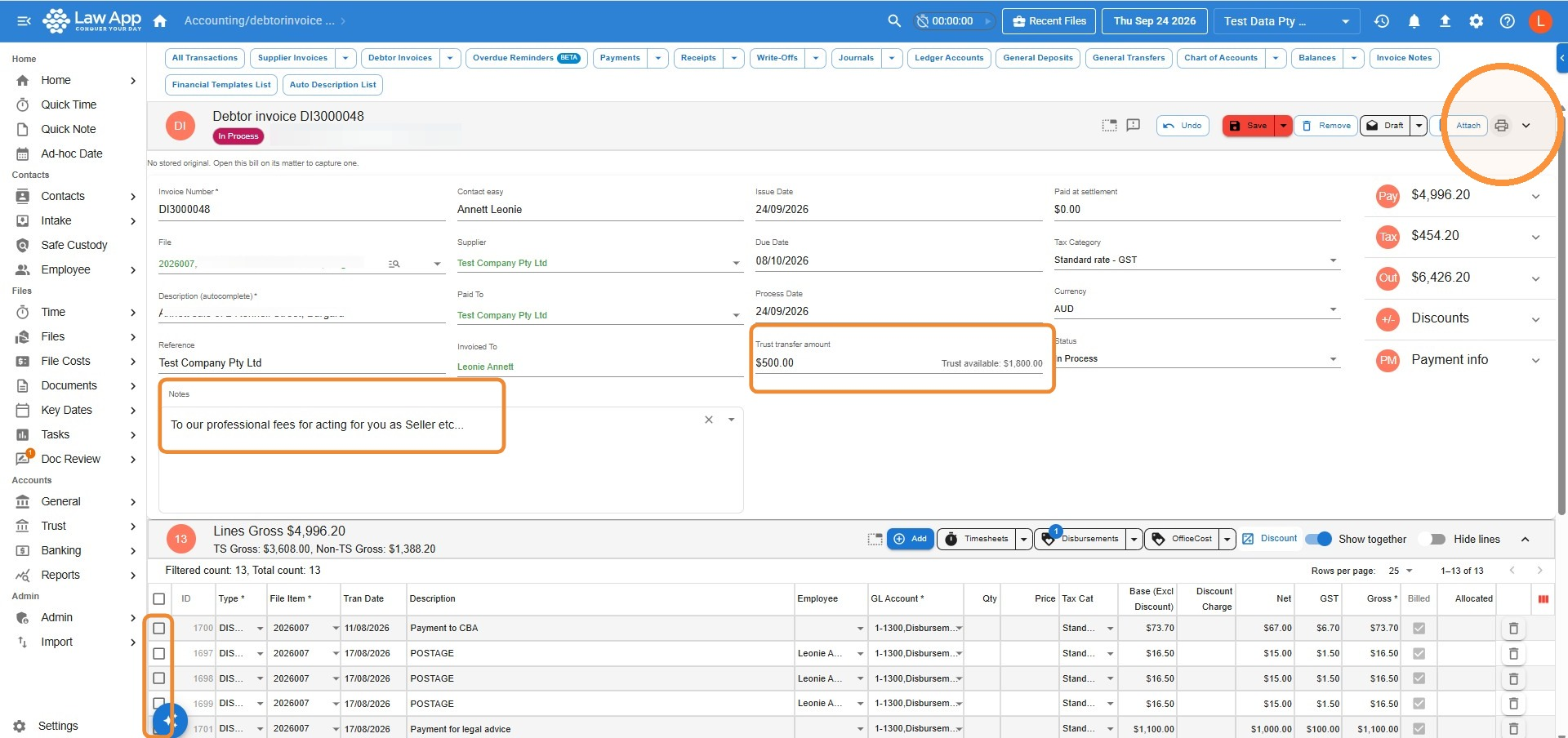Viewport: 1568px width, 738px height.
Task: Toggle the hamburger sidebar menu
Action: [x=24, y=21]
